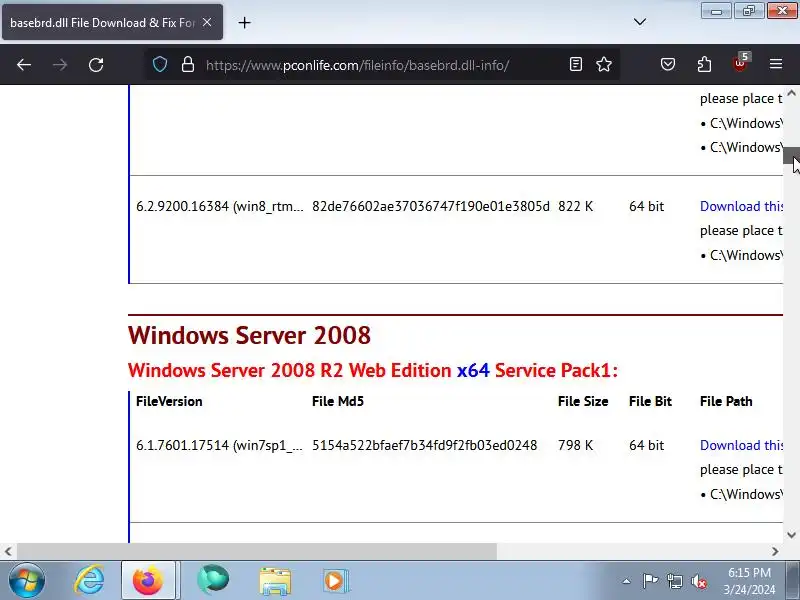The width and height of the screenshot is (800, 600).
Task: Open the Pocket save icon
Action: tap(668, 64)
